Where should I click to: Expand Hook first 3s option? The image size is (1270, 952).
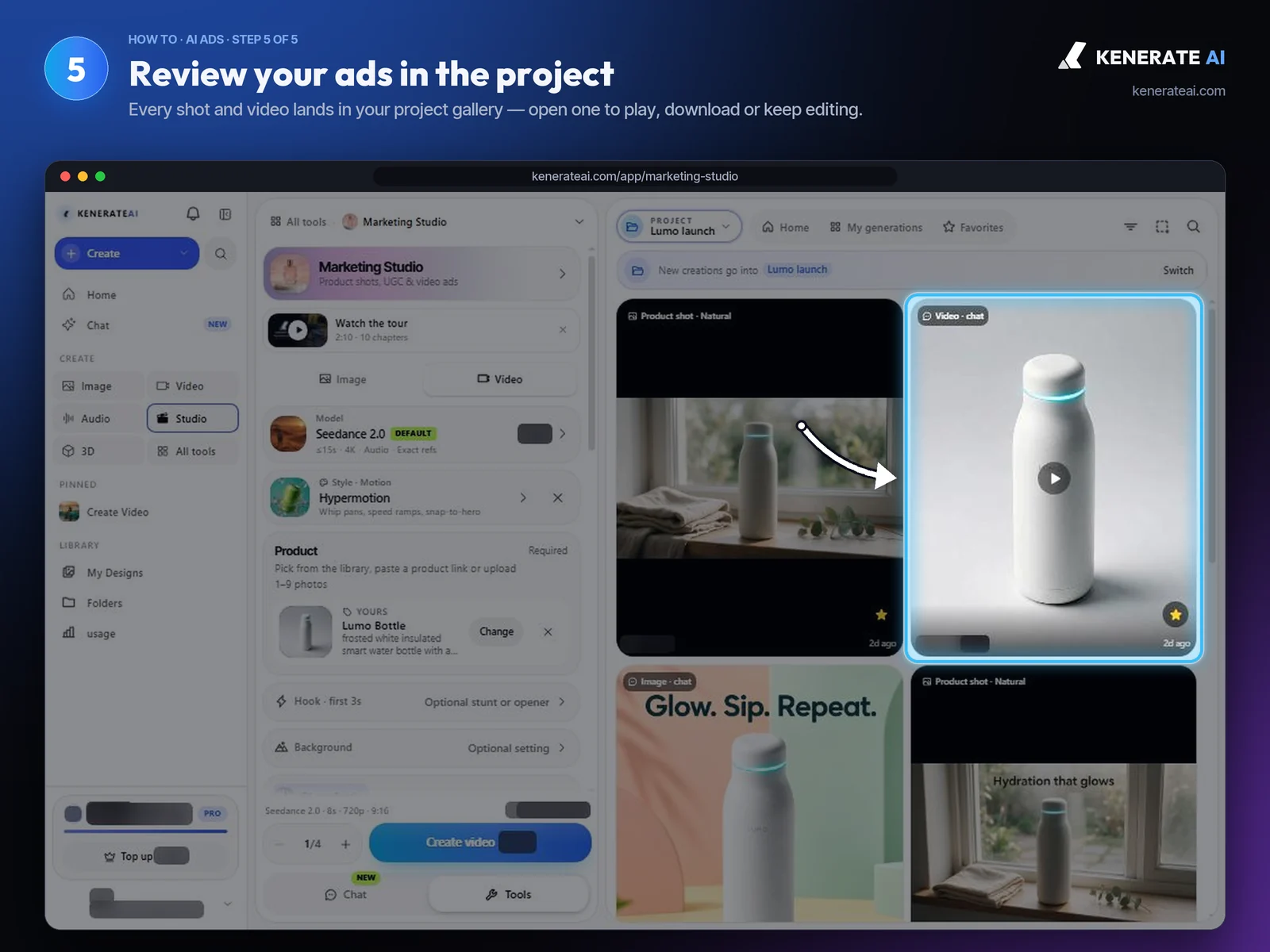[x=422, y=702]
